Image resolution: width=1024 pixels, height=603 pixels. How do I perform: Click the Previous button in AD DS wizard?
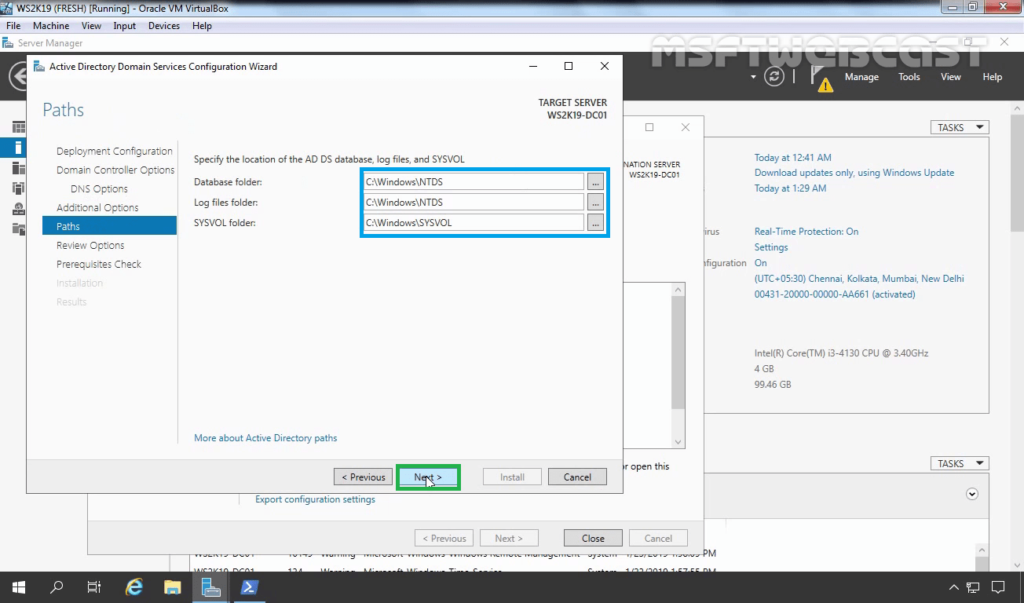tap(363, 477)
